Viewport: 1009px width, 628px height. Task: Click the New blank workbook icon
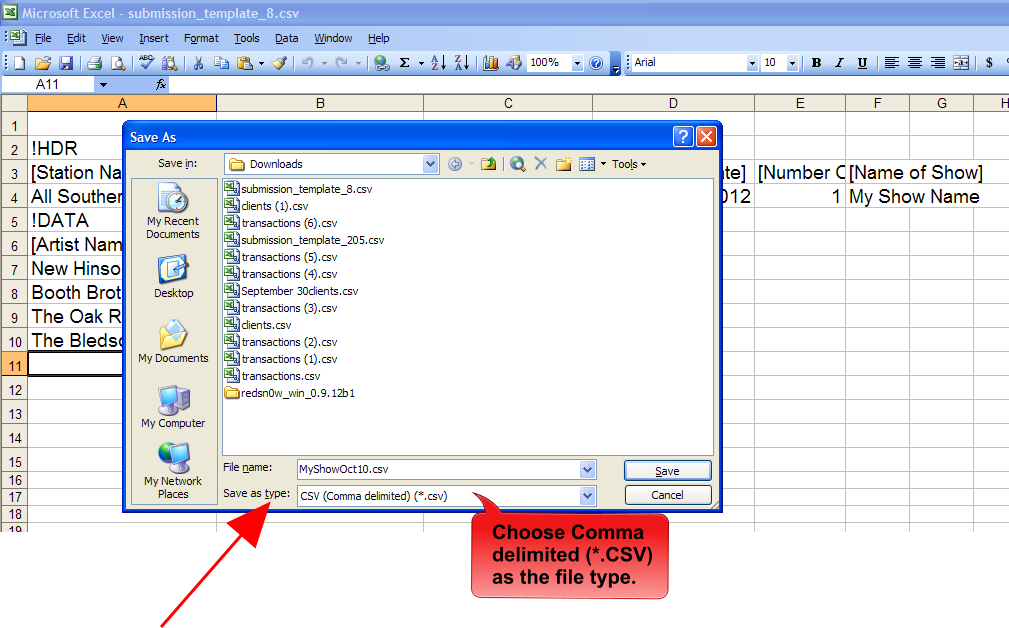19,63
